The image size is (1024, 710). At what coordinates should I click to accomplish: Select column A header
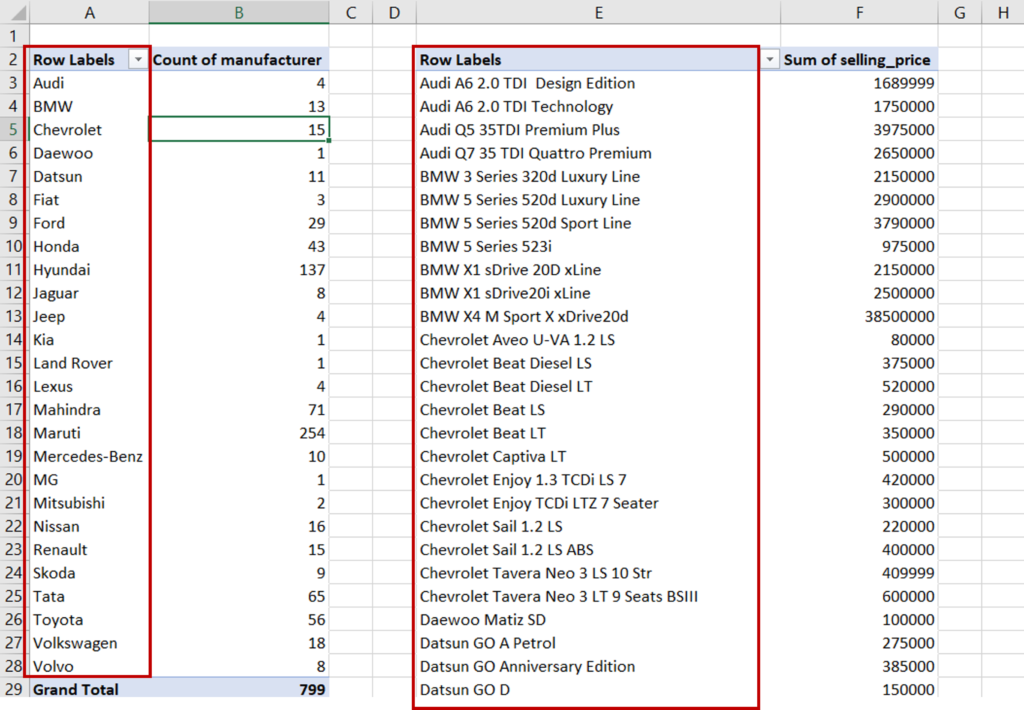(x=89, y=12)
